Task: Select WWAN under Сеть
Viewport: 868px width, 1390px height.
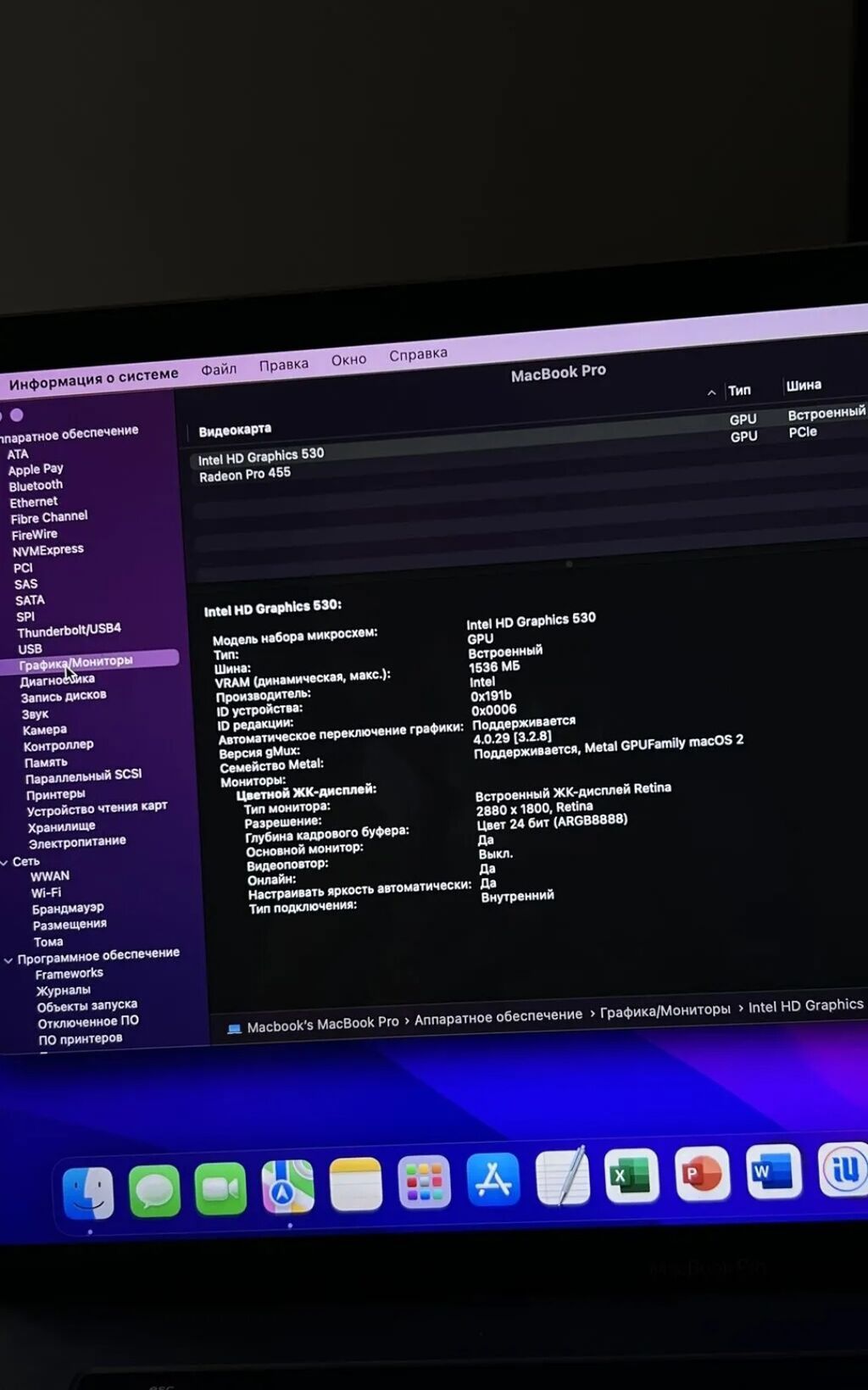Action: 50,876
